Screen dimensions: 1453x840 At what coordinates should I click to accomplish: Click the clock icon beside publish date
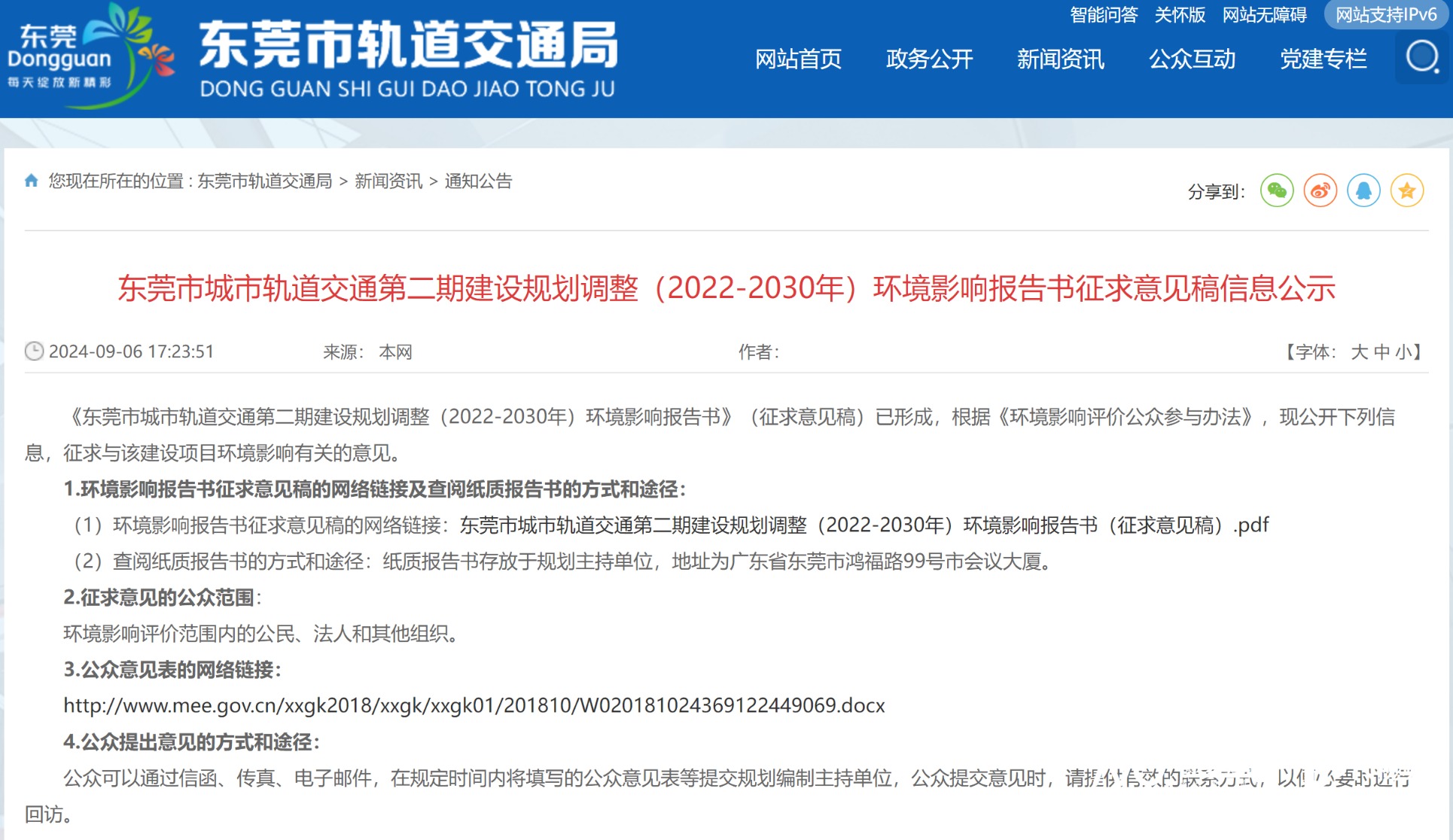point(34,352)
